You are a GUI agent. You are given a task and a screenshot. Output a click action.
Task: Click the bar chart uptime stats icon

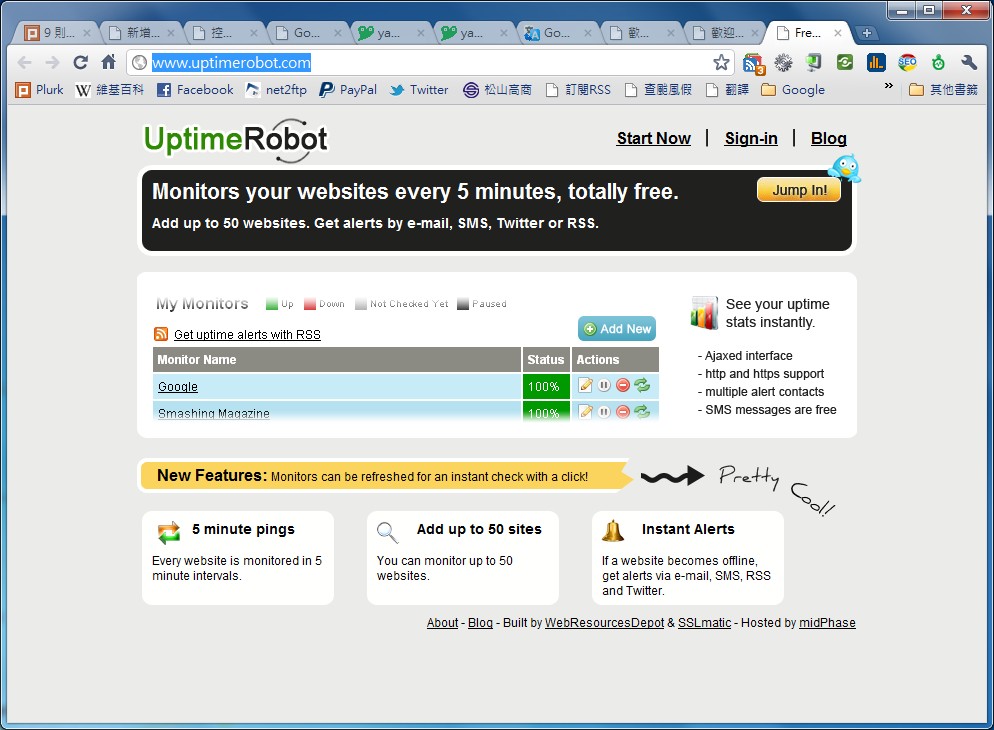click(x=704, y=313)
